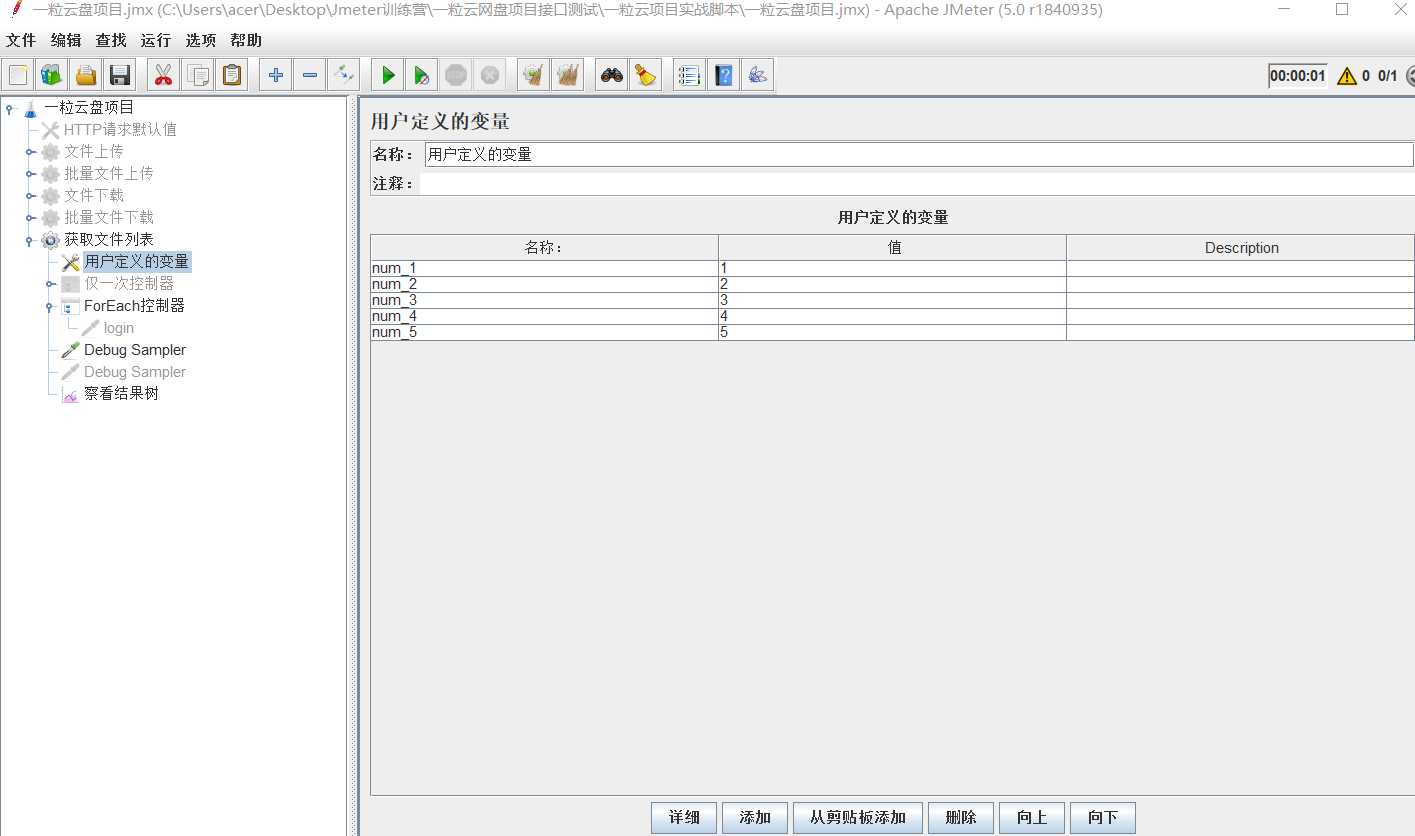The height and width of the screenshot is (836, 1415).
Task: Click the 文件上传 gear icon in tree
Action: point(50,152)
